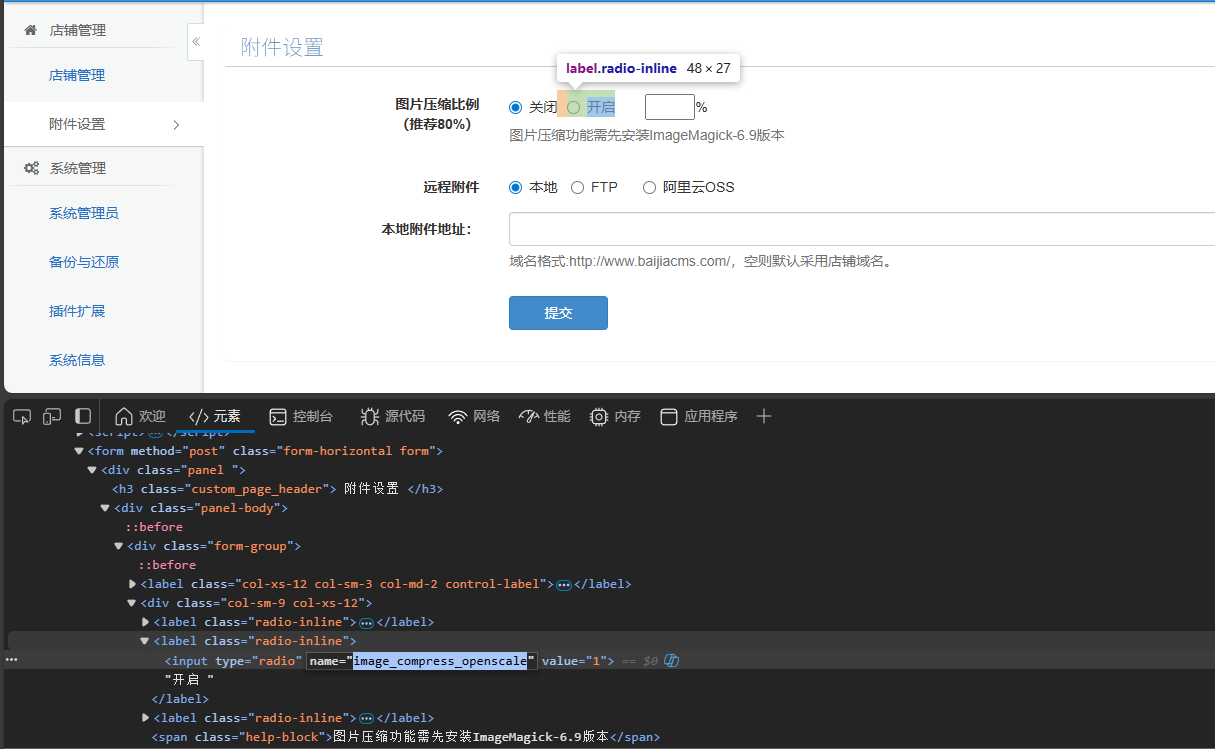Expand the 附件设置 sidebar item arrow
This screenshot has height=749, width=1215.
(176, 125)
